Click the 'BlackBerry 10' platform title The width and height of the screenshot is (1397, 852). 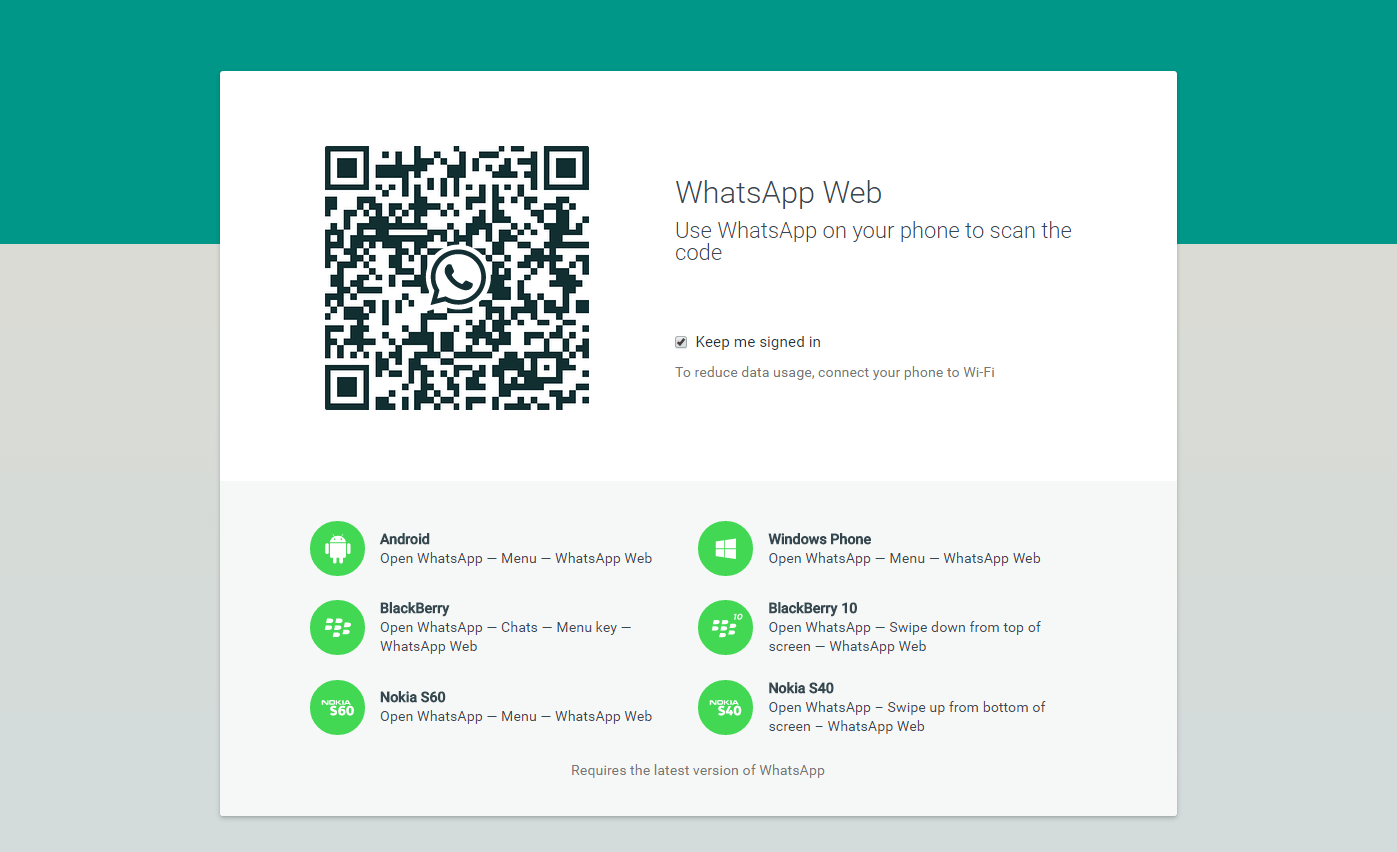(x=813, y=608)
